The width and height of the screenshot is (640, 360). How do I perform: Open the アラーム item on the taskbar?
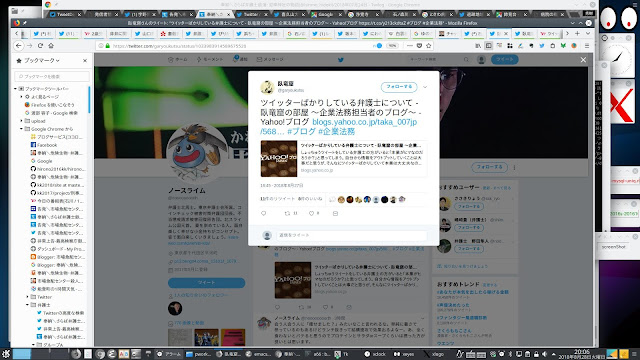[x=169, y=354]
